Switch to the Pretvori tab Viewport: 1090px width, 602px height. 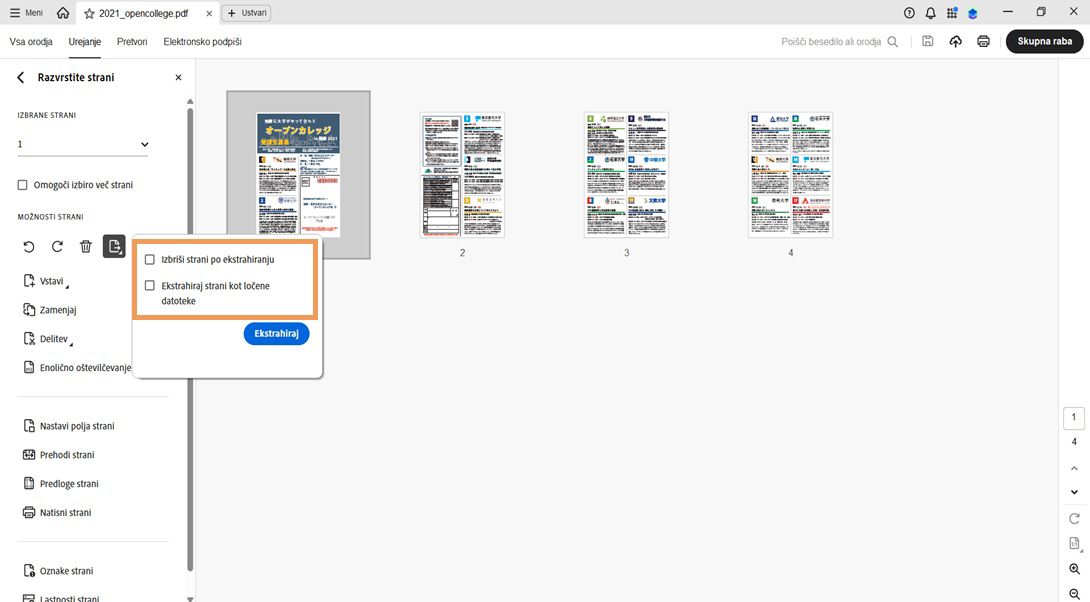[132, 42]
